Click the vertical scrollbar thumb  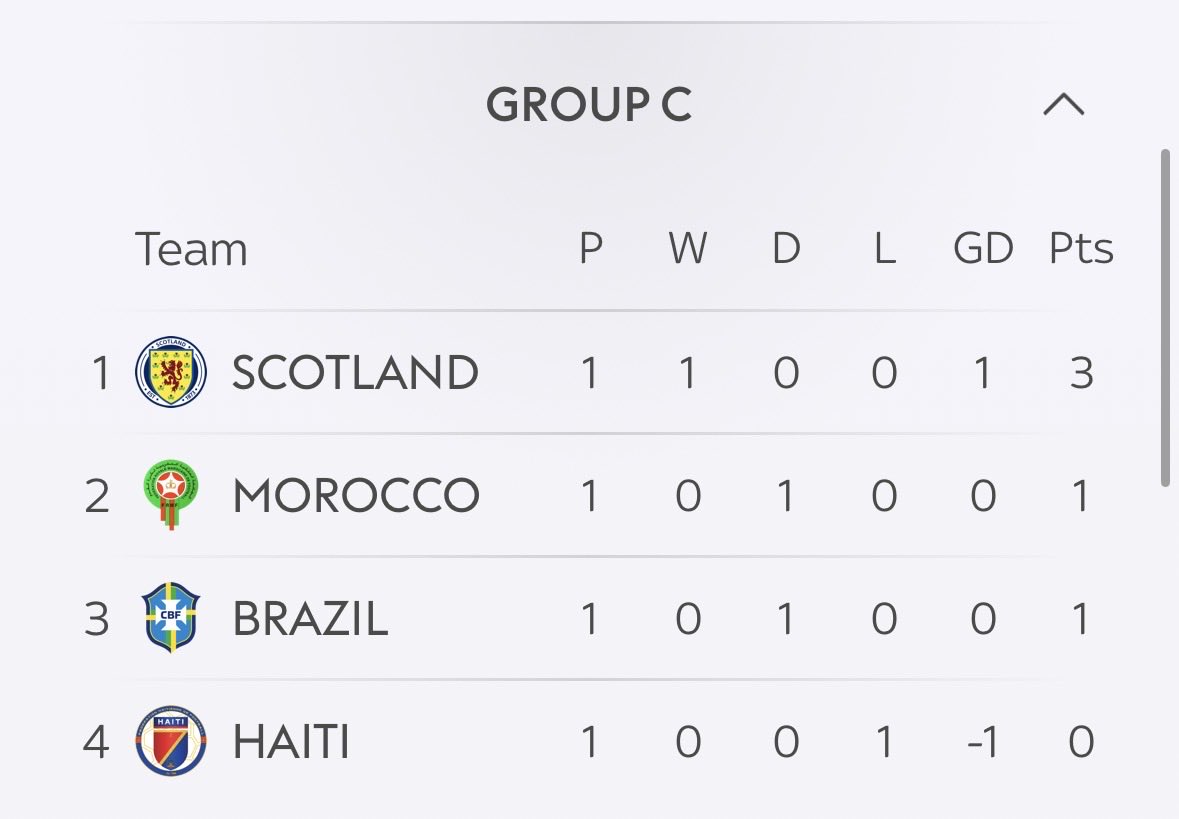pos(1165,318)
